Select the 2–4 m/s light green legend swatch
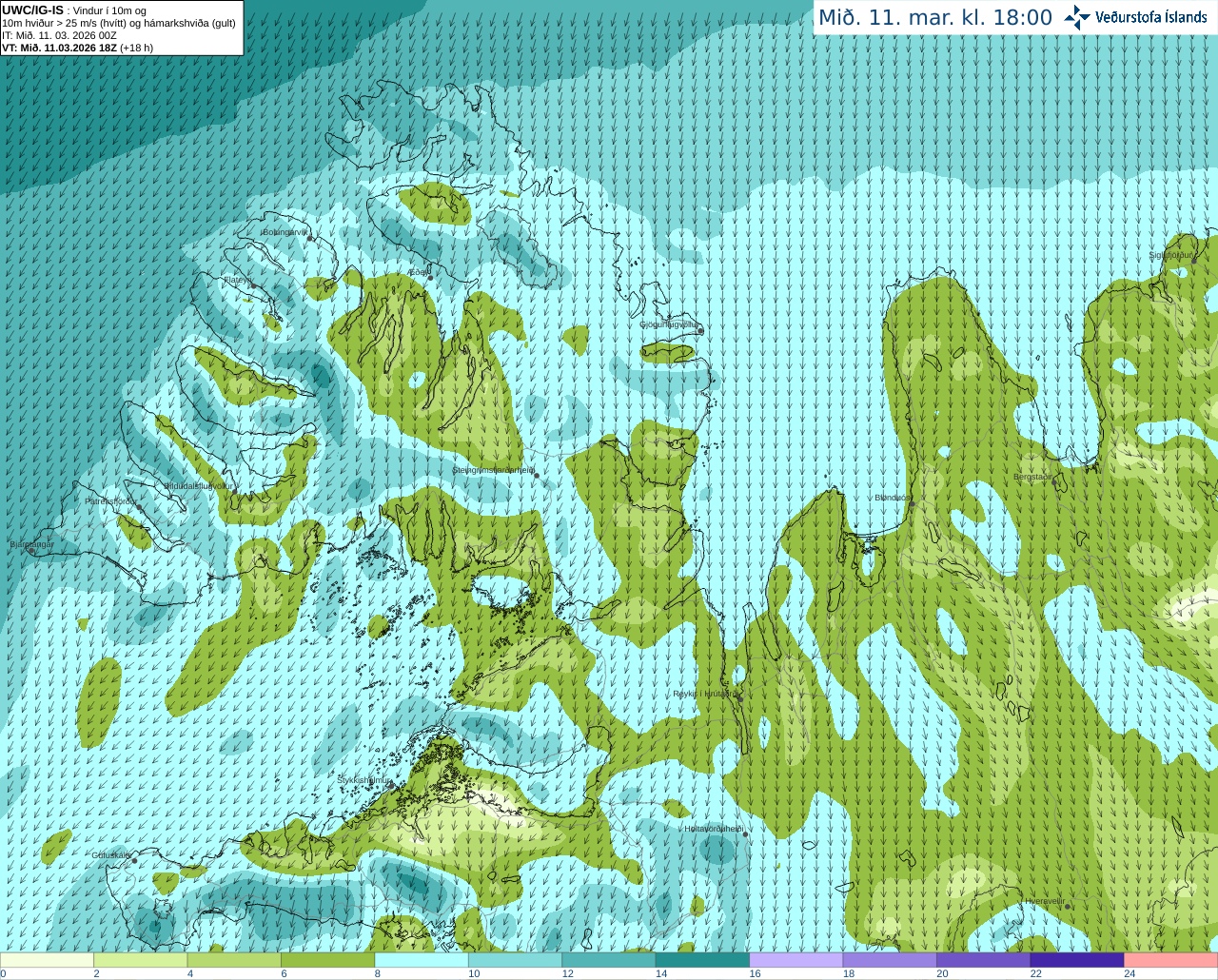The height and width of the screenshot is (980, 1218). tap(141, 960)
